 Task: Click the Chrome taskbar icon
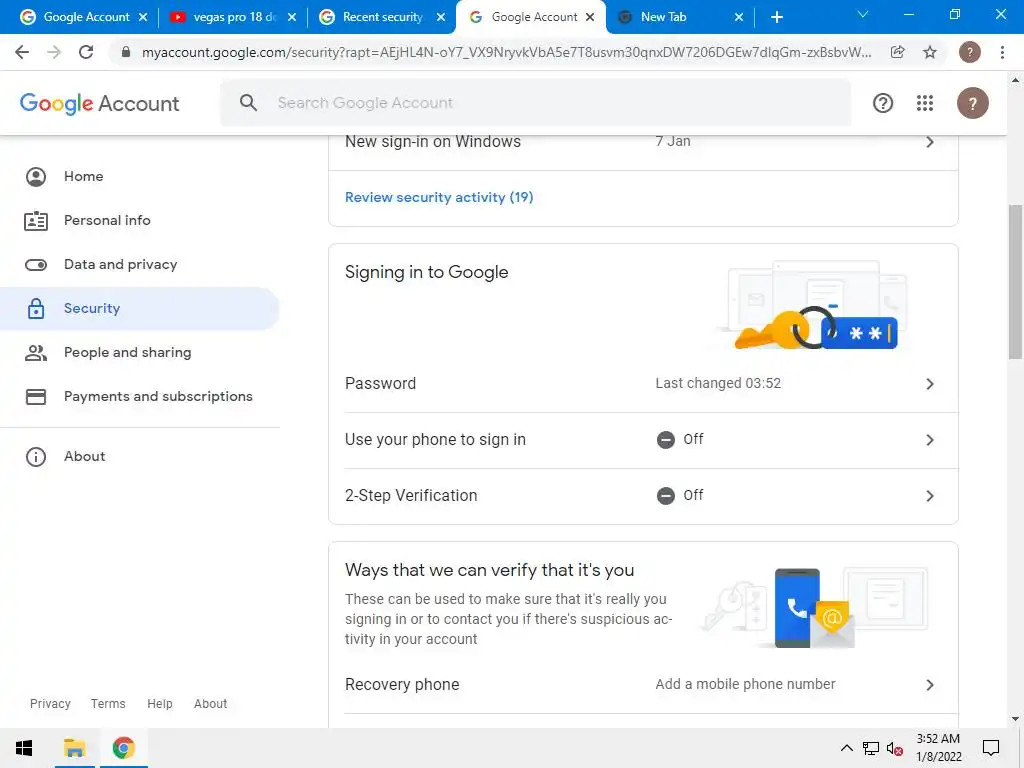pos(123,748)
